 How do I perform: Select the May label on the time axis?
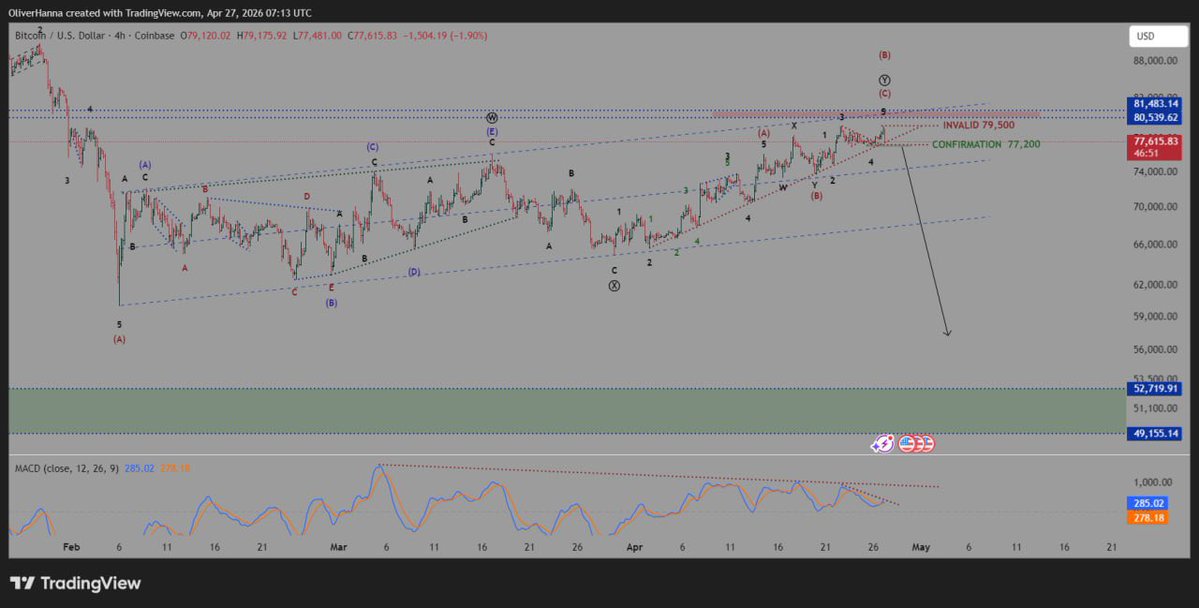click(921, 547)
